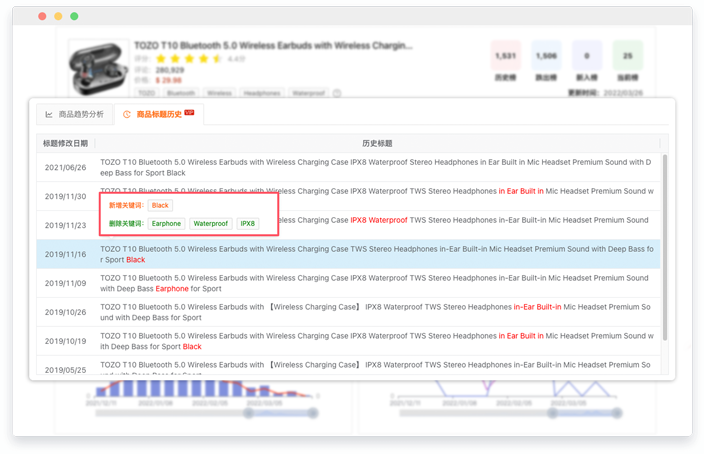Click the removed keyword tag IPX8

tap(247, 224)
